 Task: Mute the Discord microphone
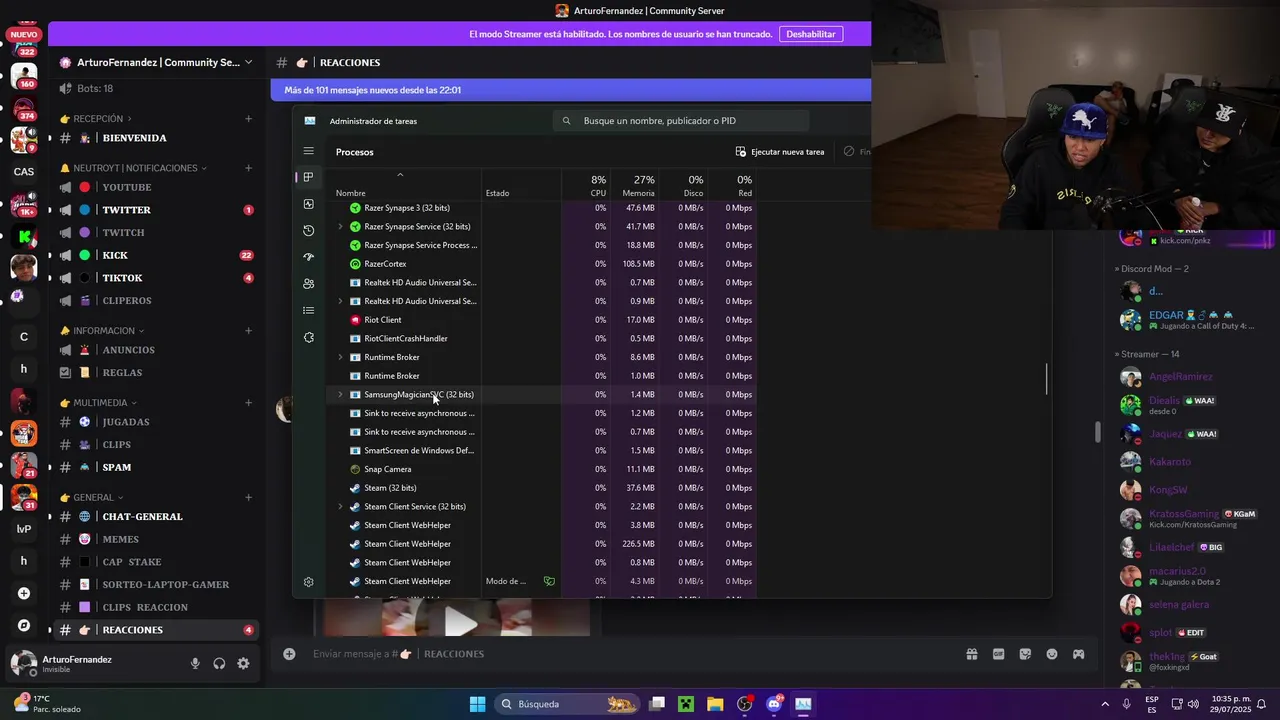[x=195, y=664]
